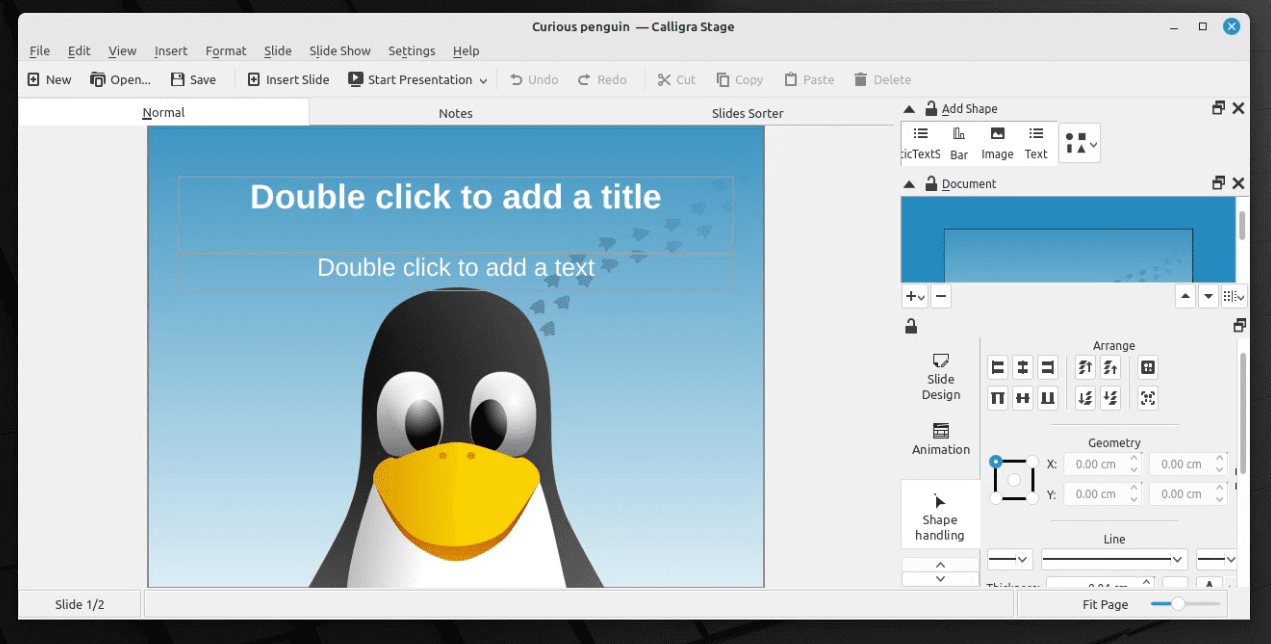Ungroup objects using the Arrange icon
1271x644 pixels.
click(x=1148, y=398)
